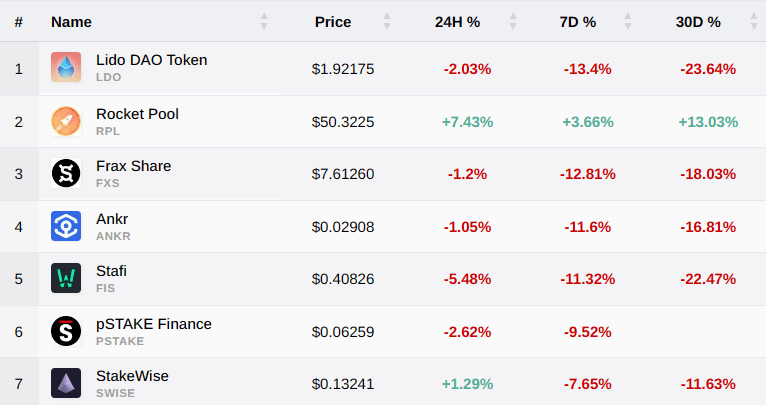Image resolution: width=766 pixels, height=405 pixels.
Task: Click Ankr price $0.02908
Action: click(x=343, y=227)
